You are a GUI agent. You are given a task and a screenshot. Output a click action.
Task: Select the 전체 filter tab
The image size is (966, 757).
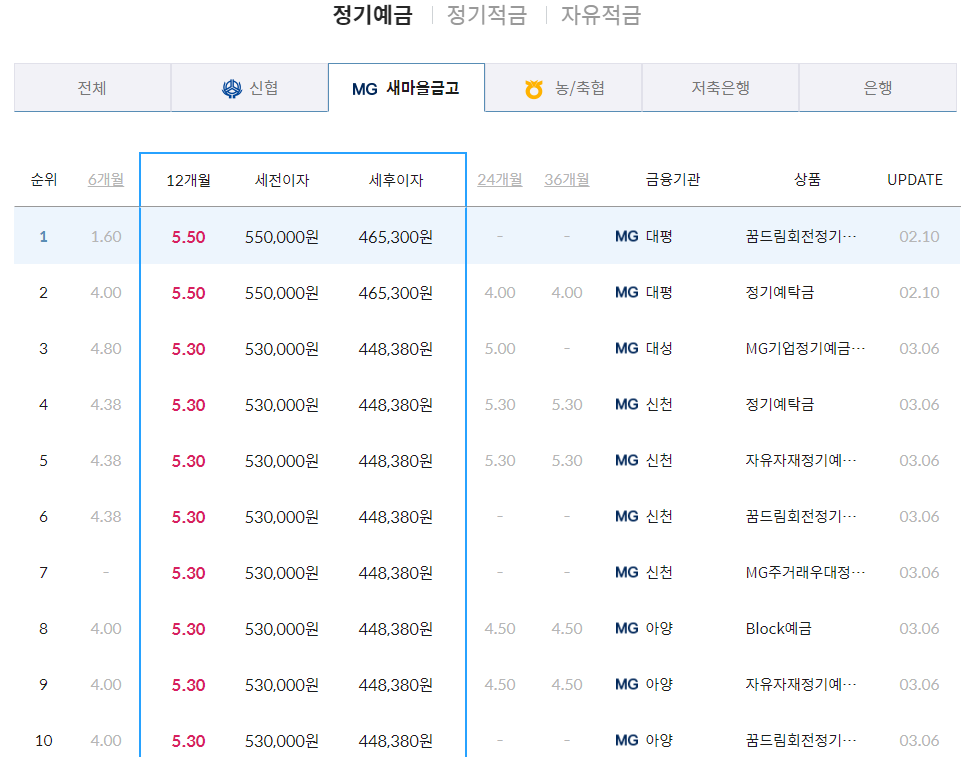tap(92, 88)
